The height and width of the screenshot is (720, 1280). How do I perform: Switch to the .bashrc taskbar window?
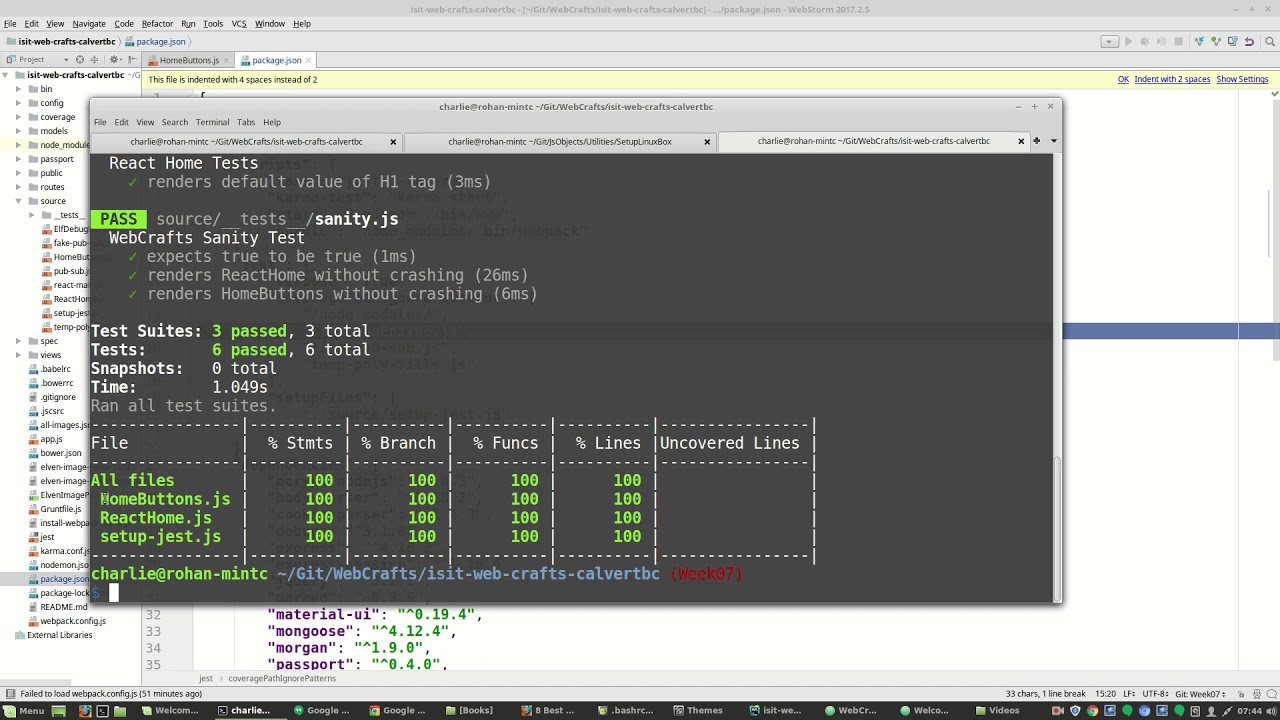625,711
